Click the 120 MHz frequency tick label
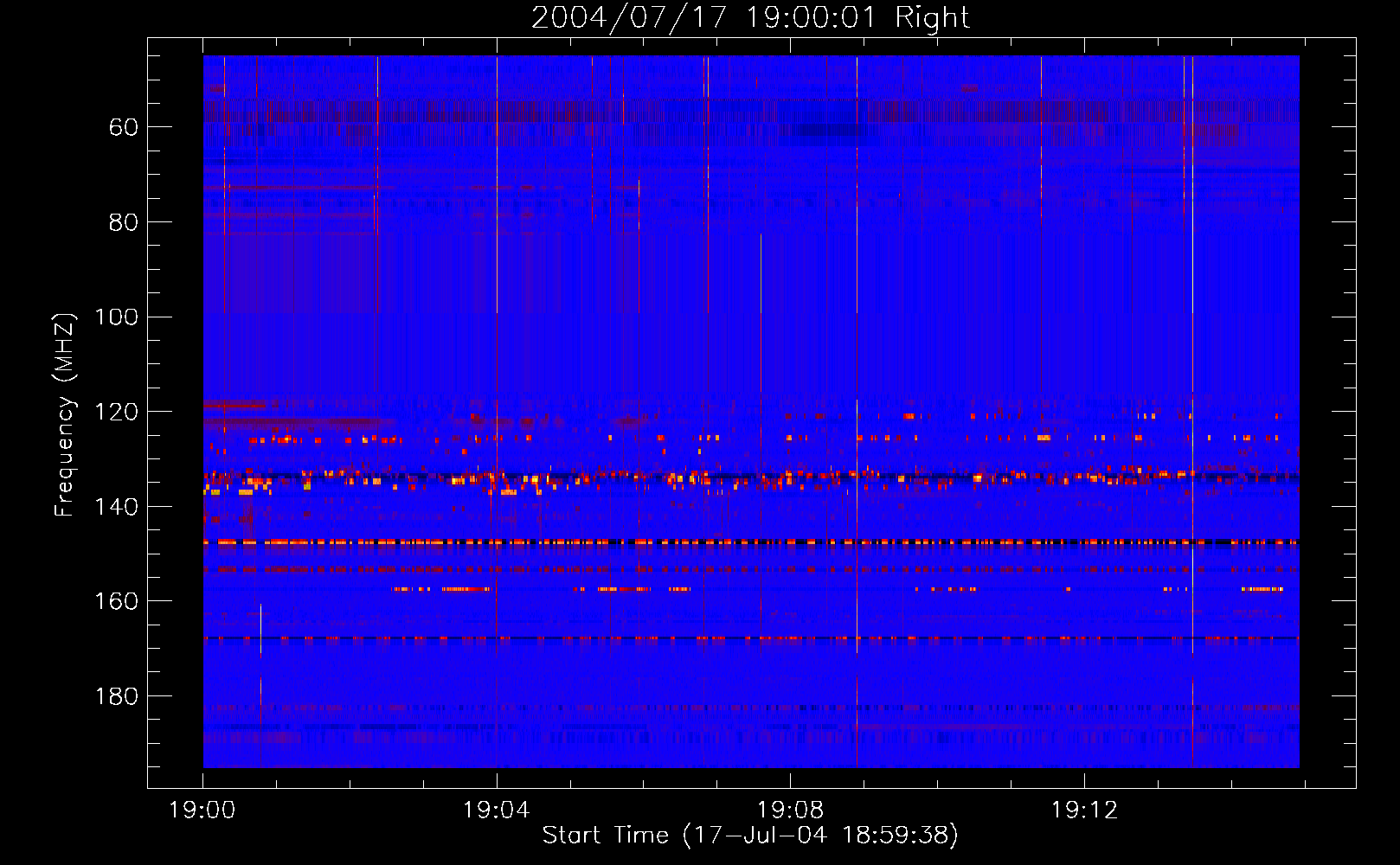This screenshot has height=865, width=1400. coord(117,412)
